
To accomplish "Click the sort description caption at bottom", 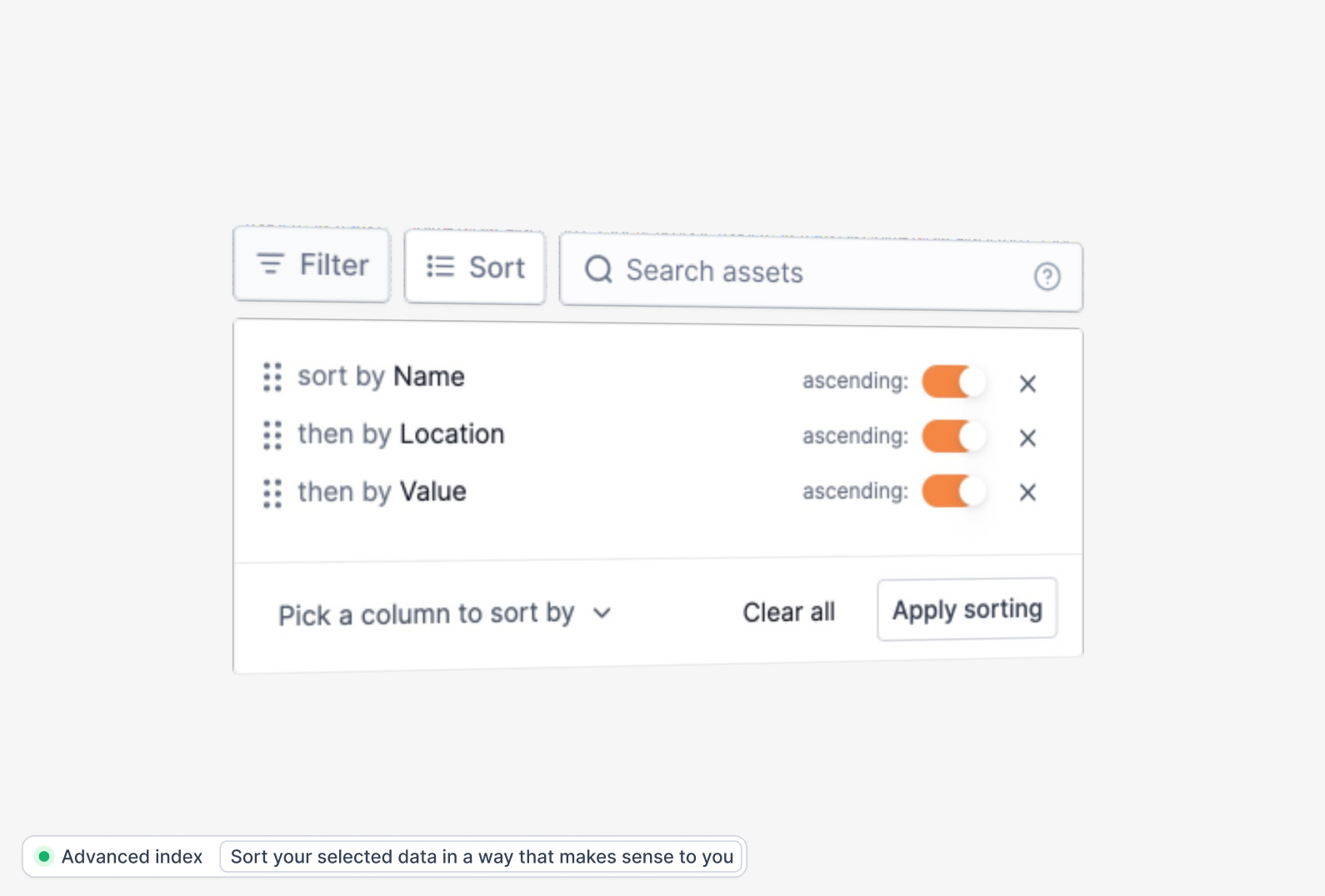I will (x=482, y=857).
